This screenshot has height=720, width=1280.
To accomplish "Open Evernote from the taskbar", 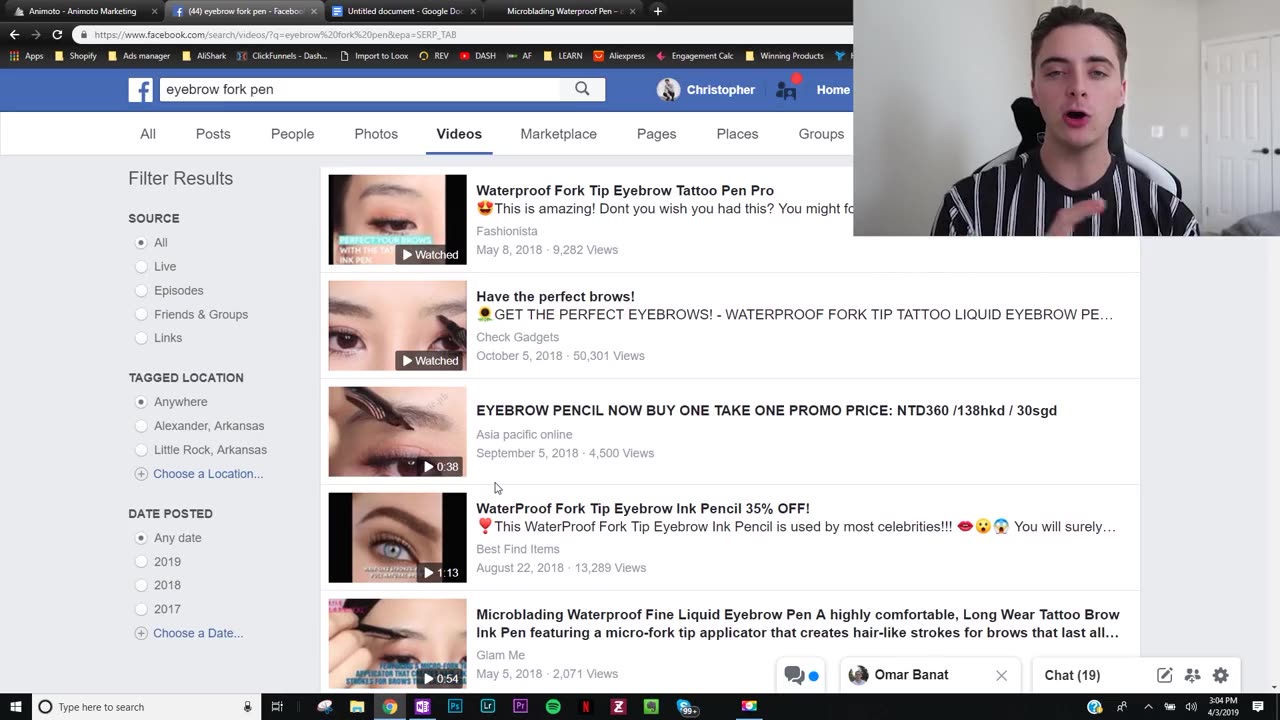I will (x=651, y=707).
